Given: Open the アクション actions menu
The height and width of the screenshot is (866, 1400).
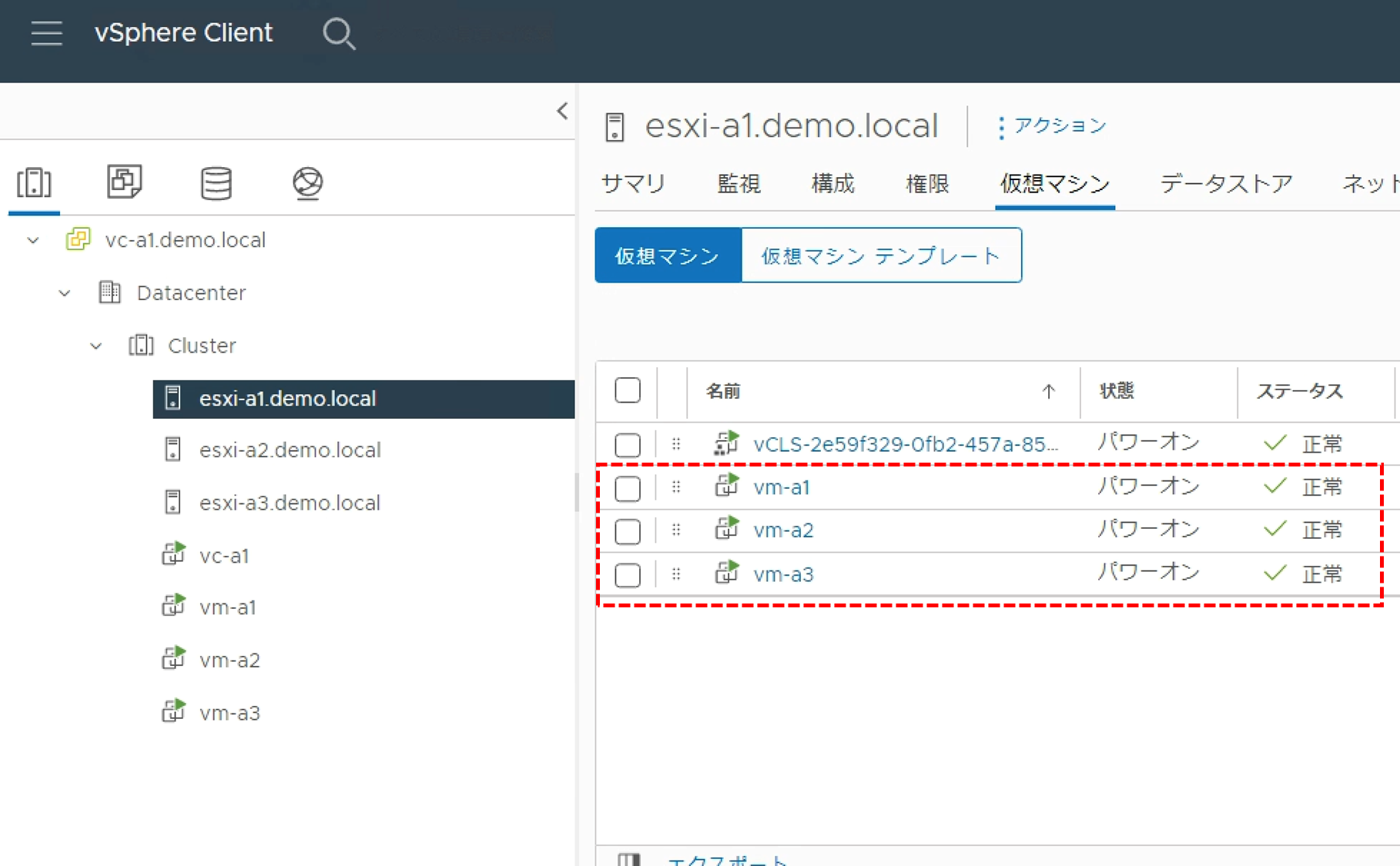Looking at the screenshot, I should (1052, 126).
